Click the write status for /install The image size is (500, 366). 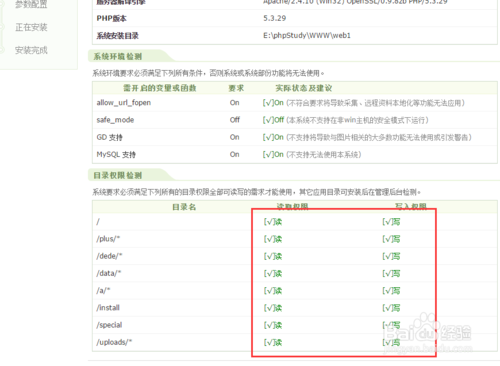point(391,308)
